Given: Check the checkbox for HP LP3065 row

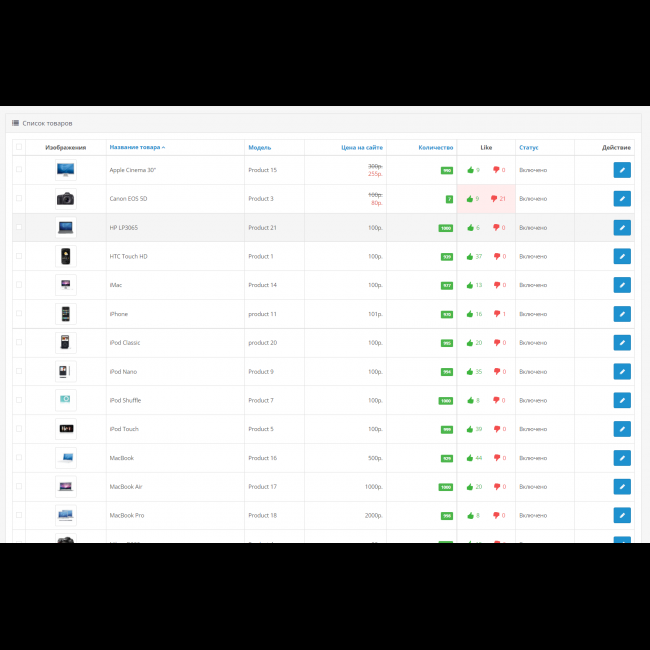Looking at the screenshot, I should coord(18,228).
